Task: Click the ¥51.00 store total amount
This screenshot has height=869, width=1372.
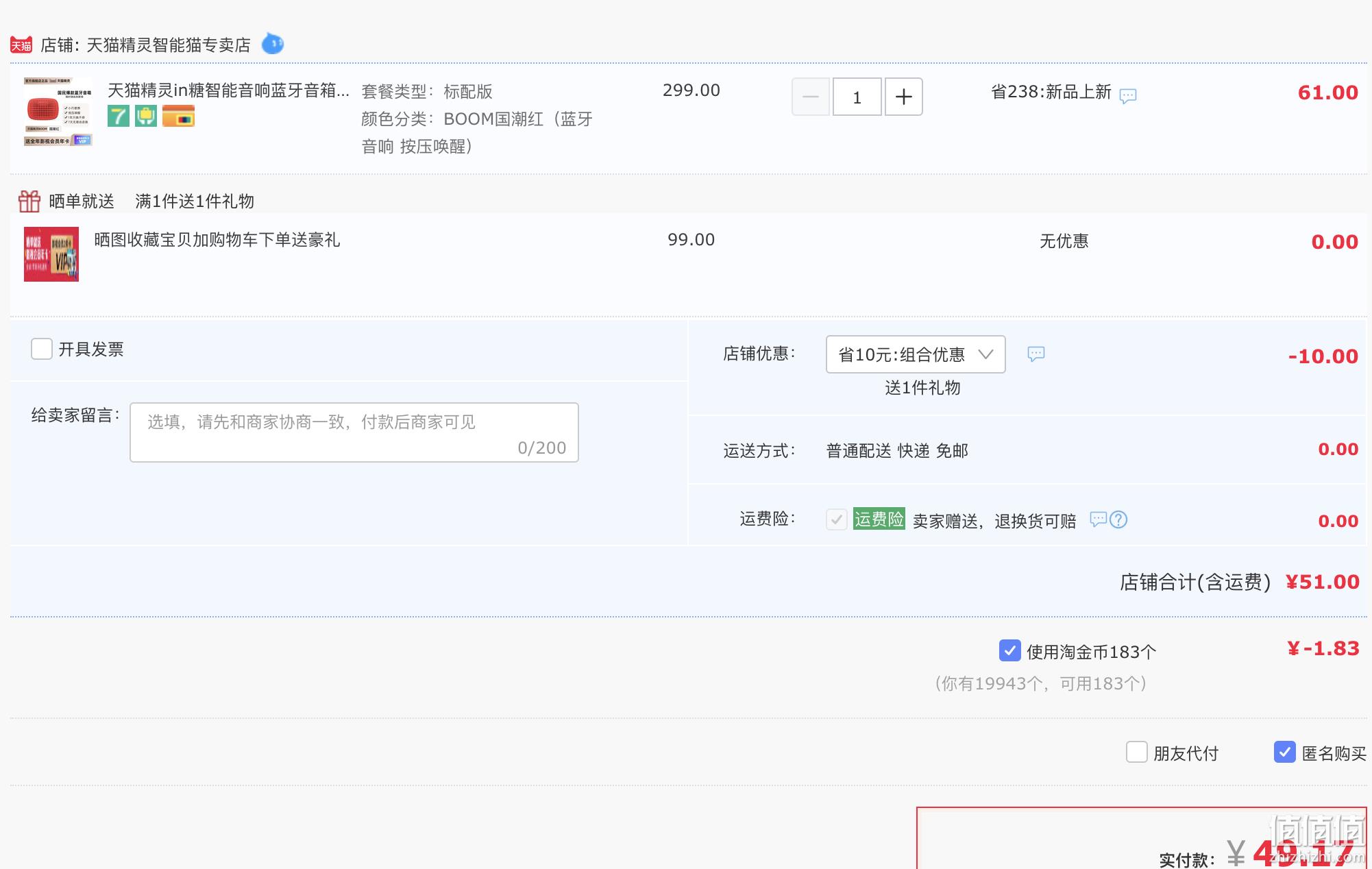Action: coord(1323,582)
